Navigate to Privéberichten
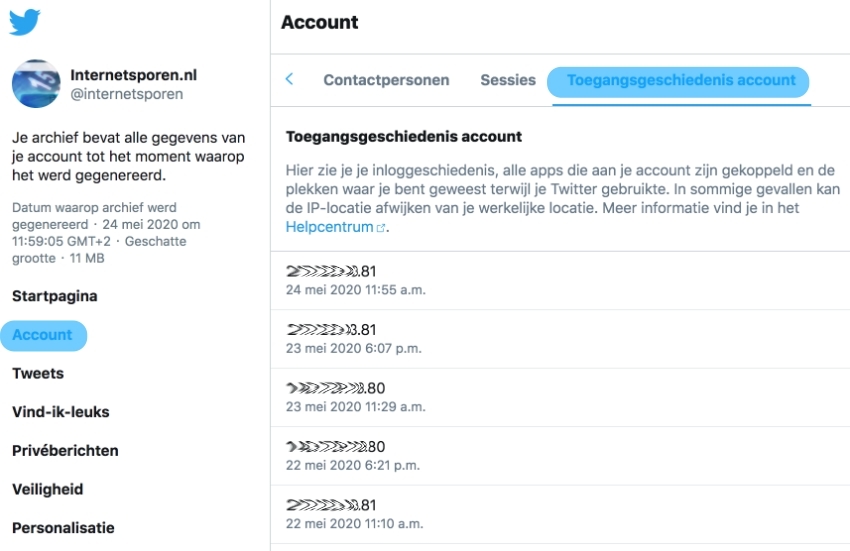 coord(65,451)
